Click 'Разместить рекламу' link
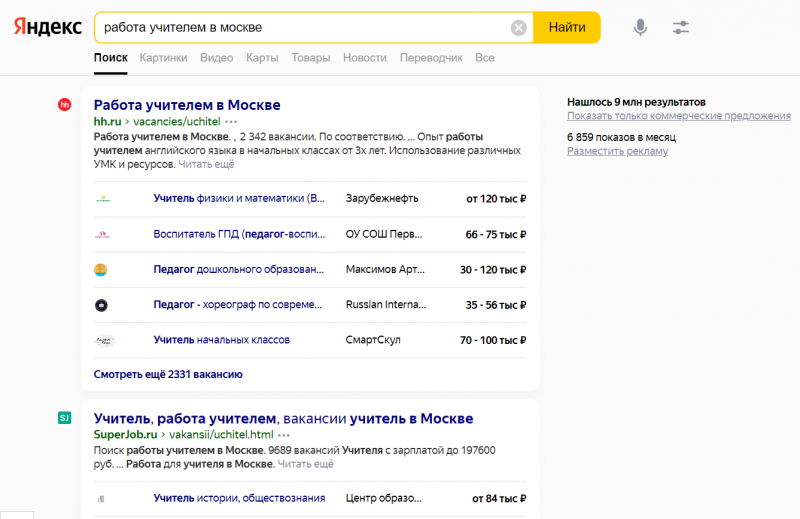The image size is (800, 519). click(617, 151)
